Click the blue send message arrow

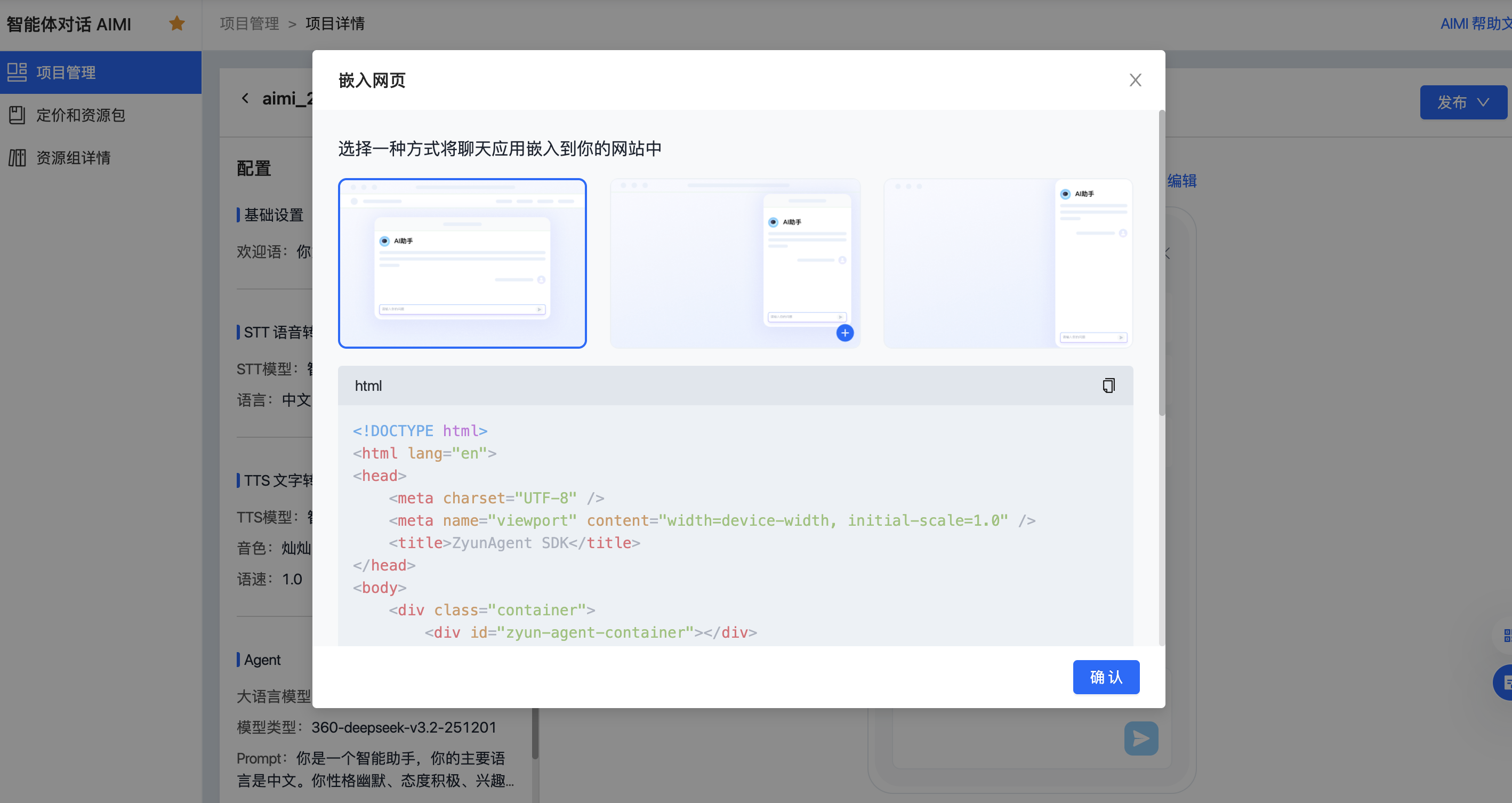pos(1140,738)
